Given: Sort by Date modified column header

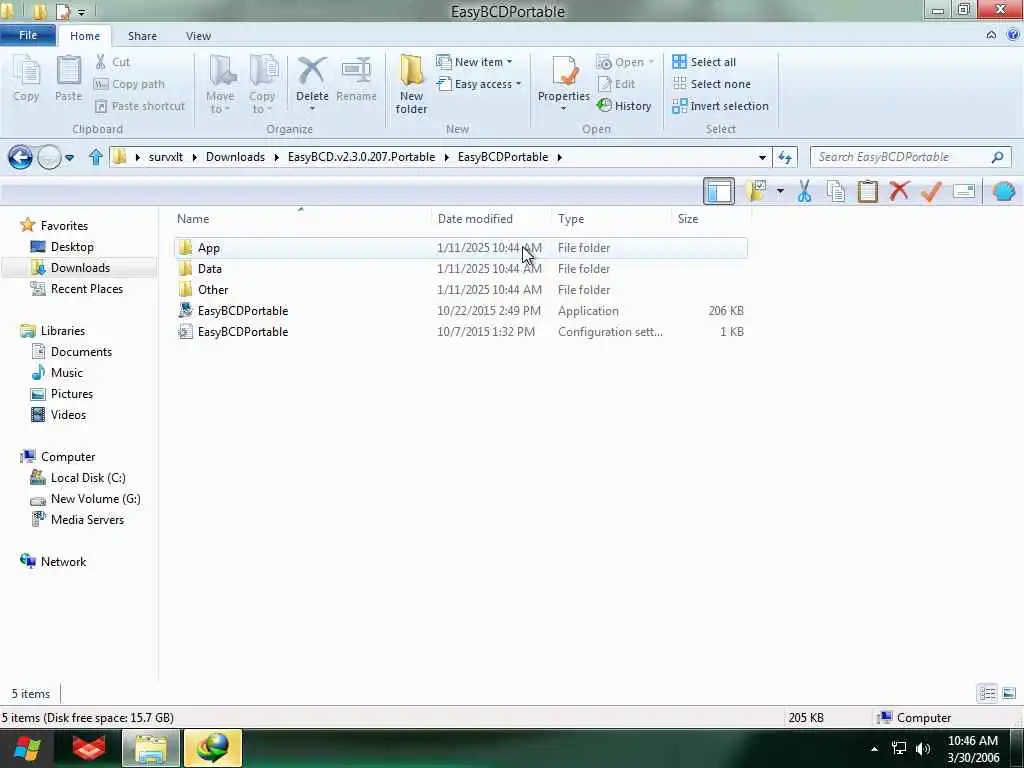Looking at the screenshot, I should (491, 219).
